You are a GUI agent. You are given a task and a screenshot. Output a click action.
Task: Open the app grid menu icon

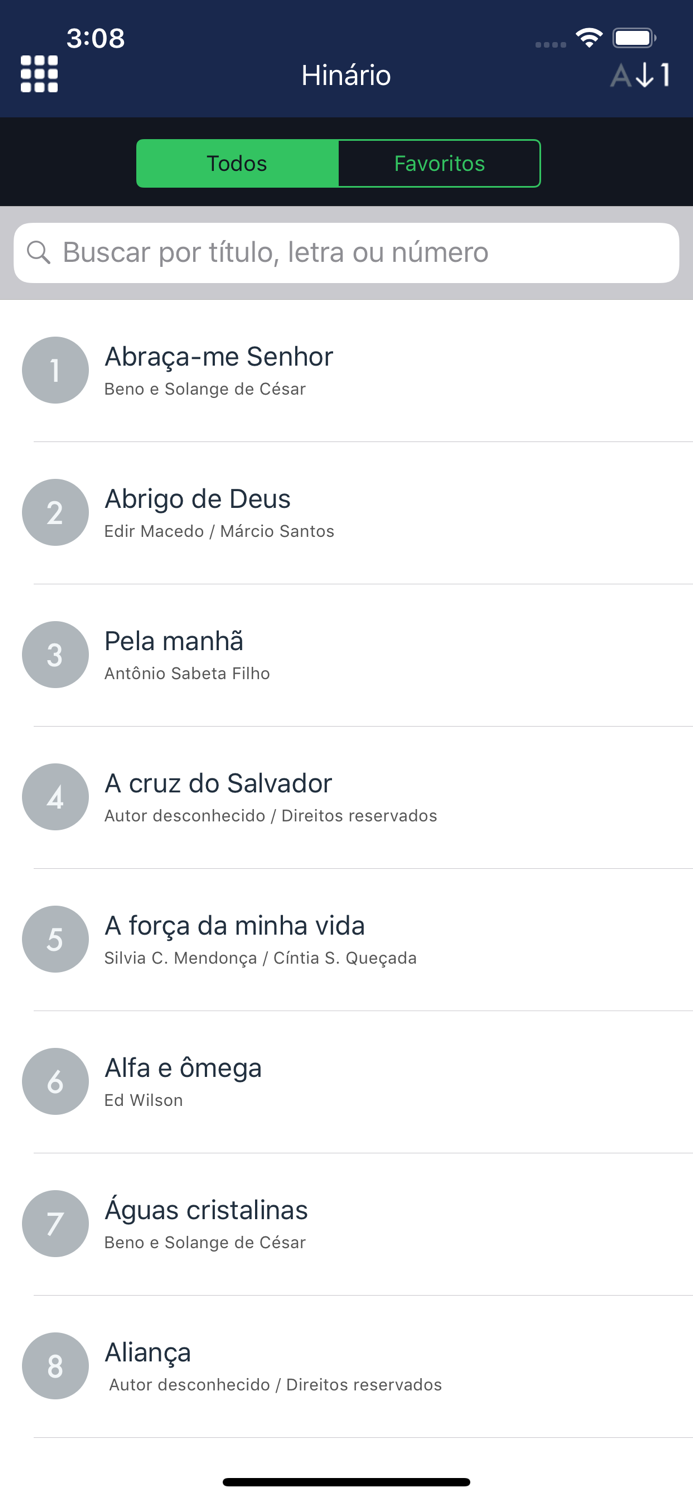(38, 74)
